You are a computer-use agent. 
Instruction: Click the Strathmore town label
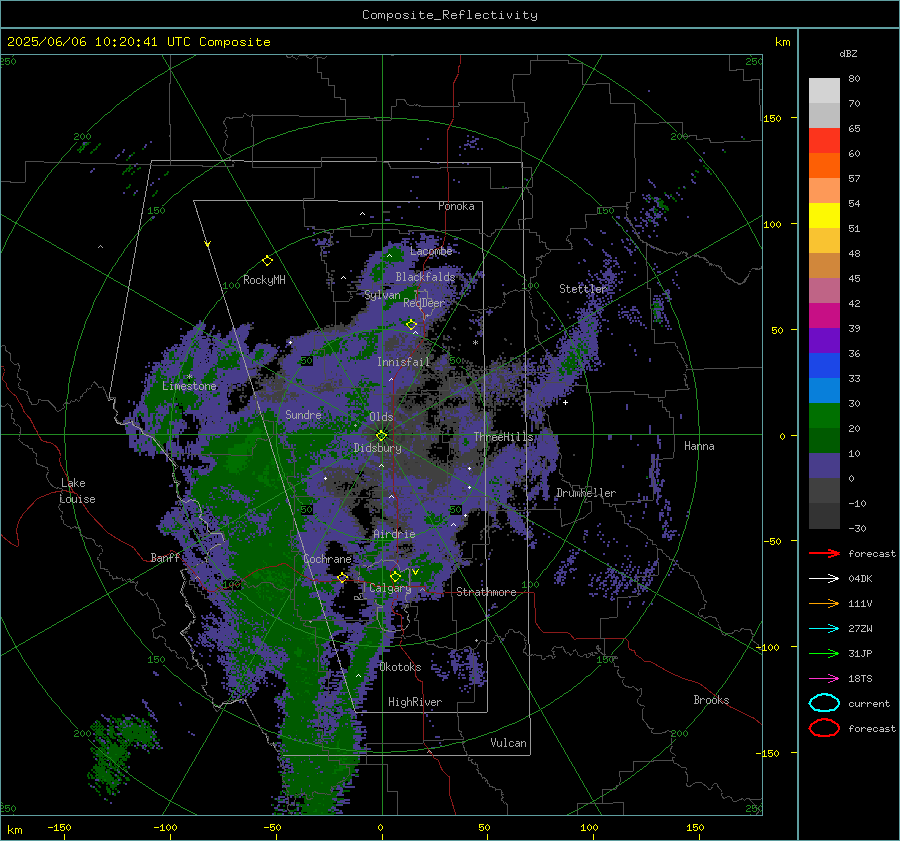[x=486, y=592]
